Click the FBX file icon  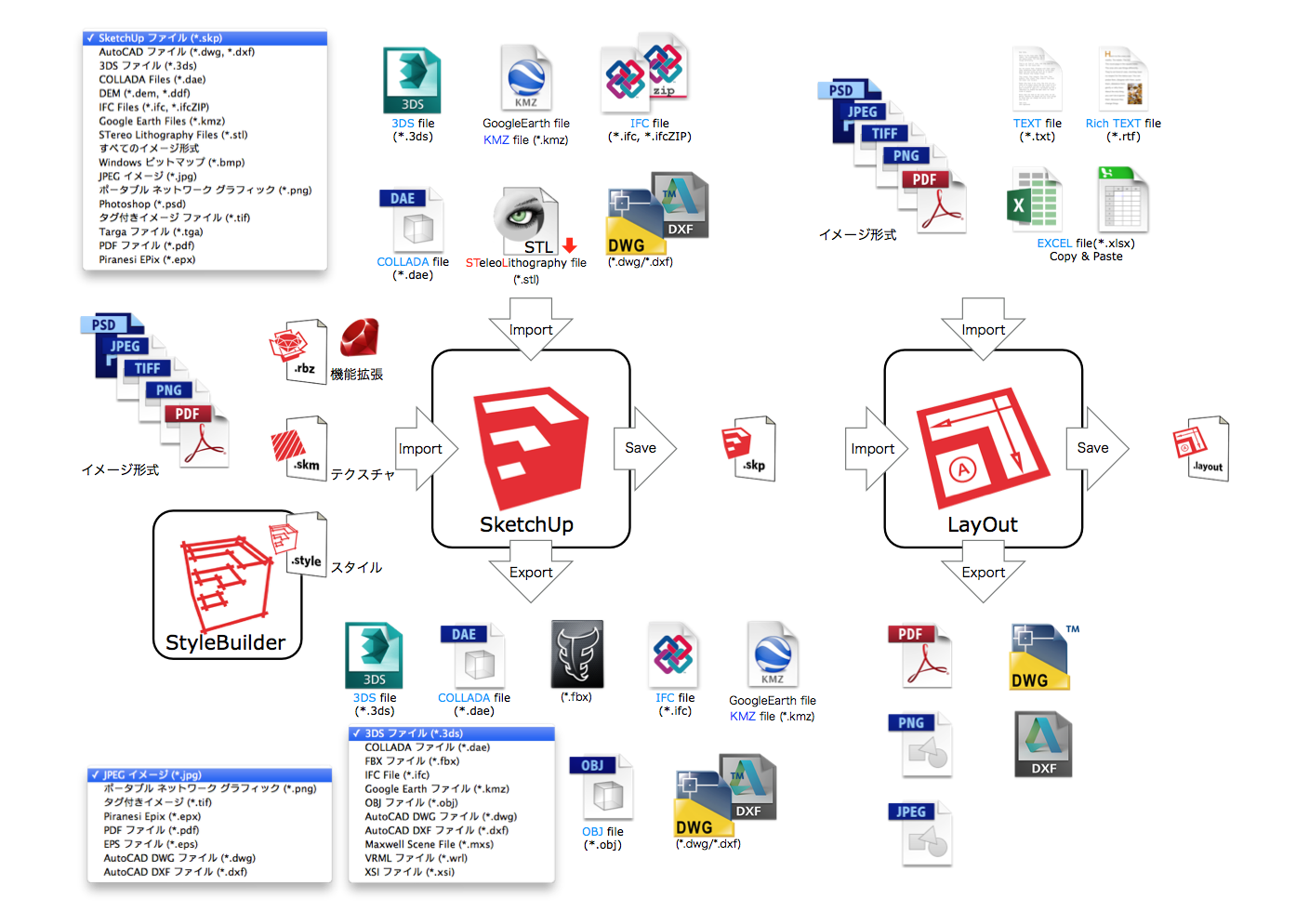[x=576, y=654]
